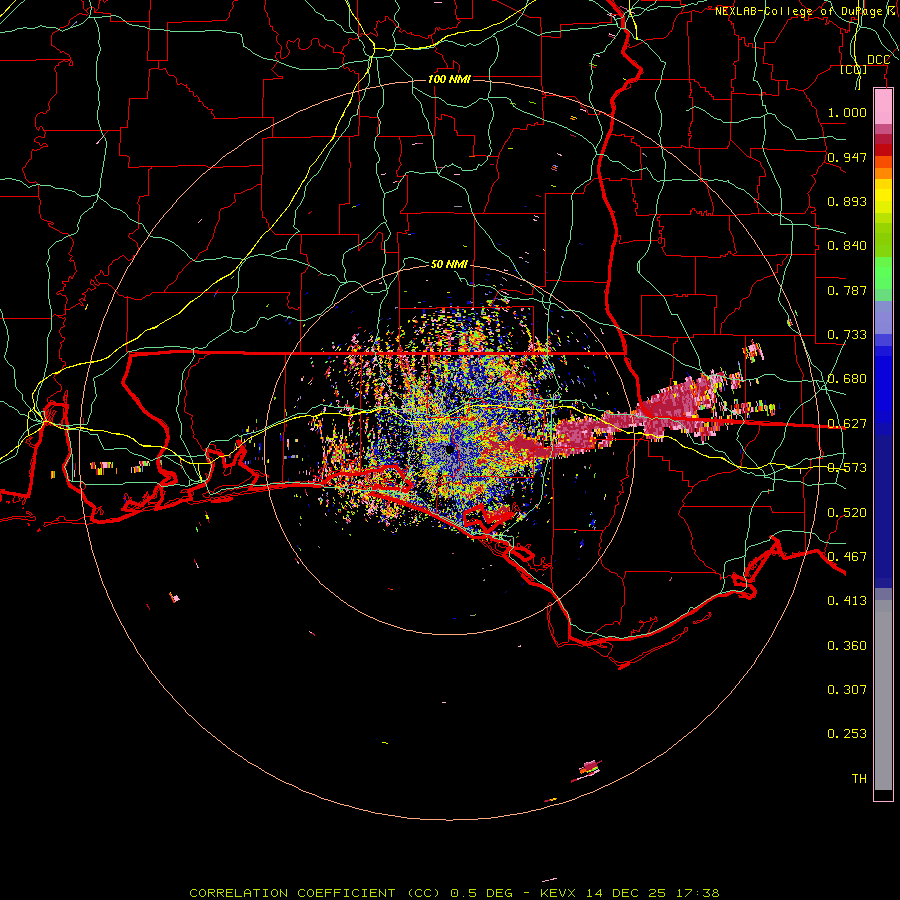The image size is (900, 900).
Task: Pick the bright green segment of color bar
Action: click(x=883, y=273)
